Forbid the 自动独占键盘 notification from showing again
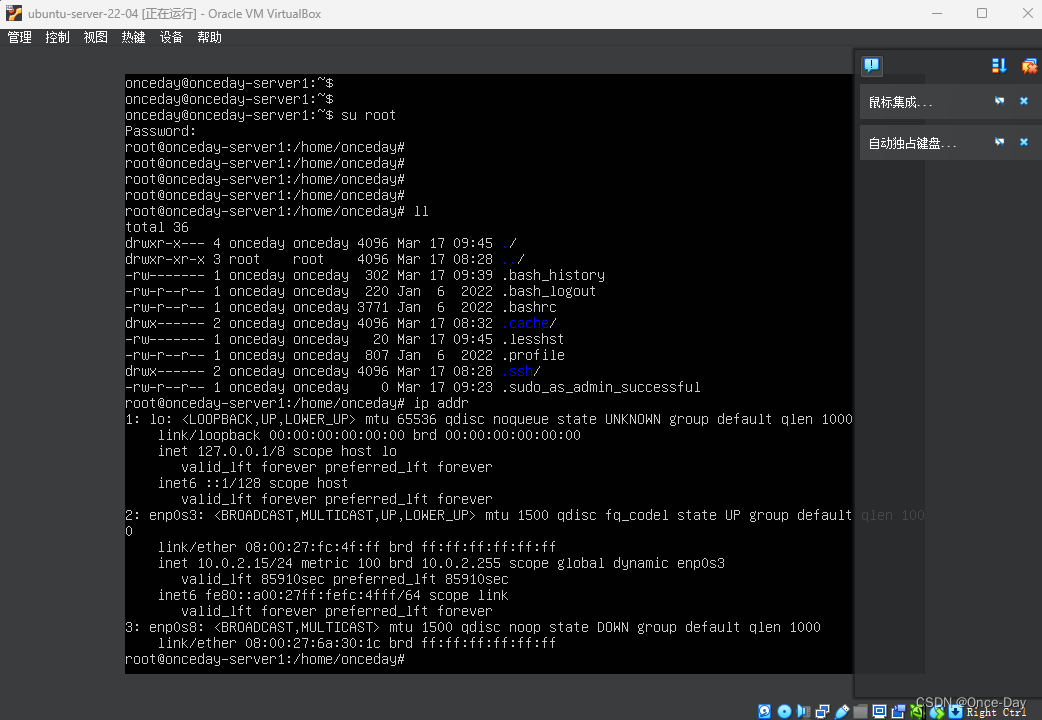Viewport: 1042px width, 720px height. (999, 142)
